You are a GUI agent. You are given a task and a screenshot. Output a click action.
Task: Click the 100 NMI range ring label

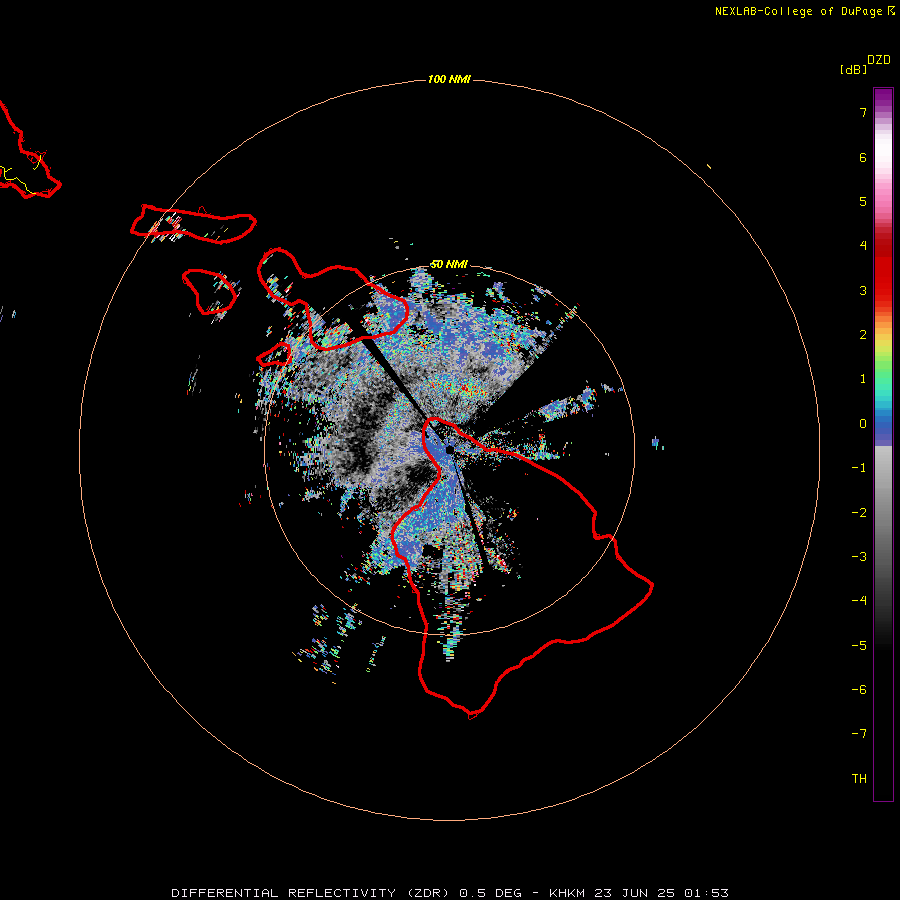pos(449,79)
